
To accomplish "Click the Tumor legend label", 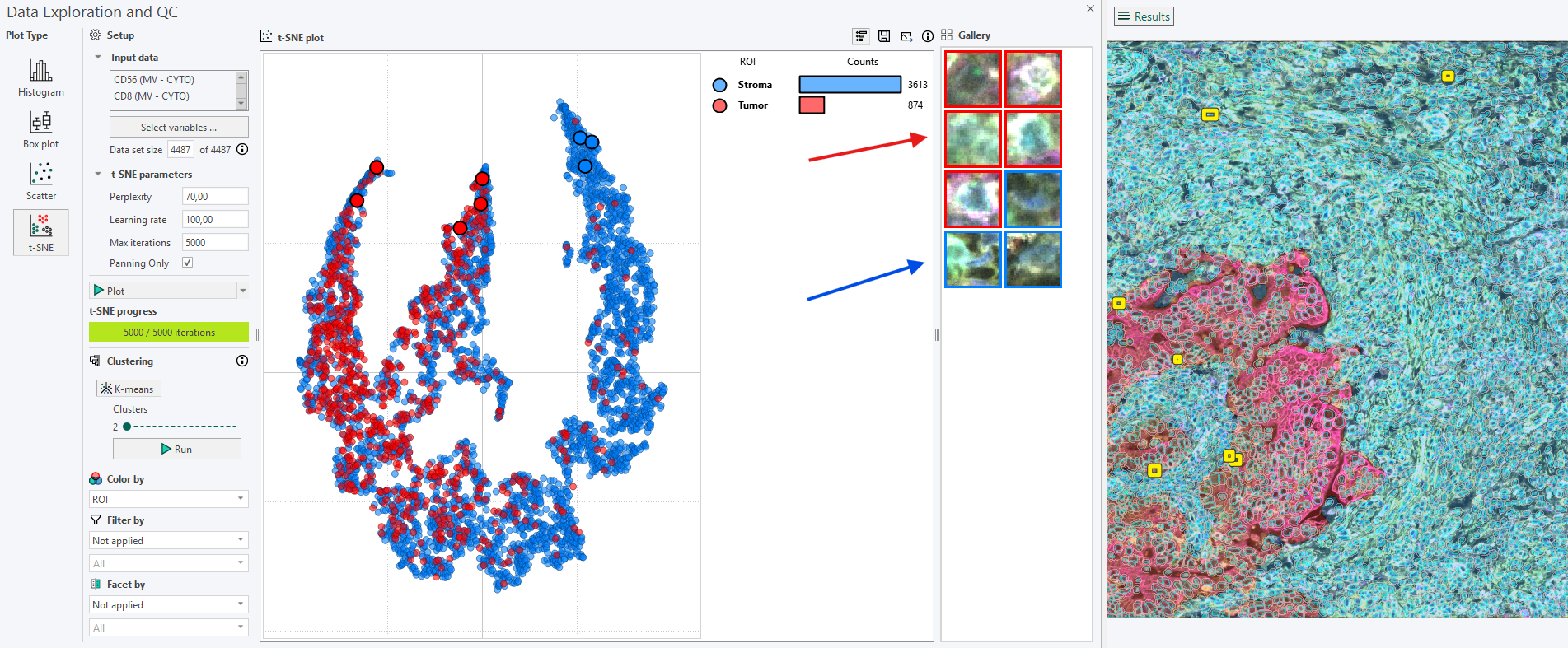I will pos(752,105).
